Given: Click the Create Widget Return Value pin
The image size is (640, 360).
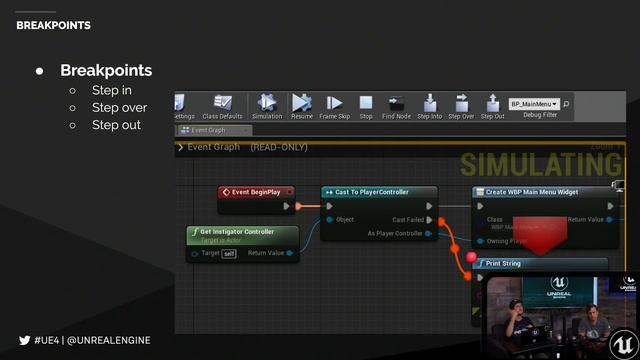Looking at the screenshot, I should (609, 220).
